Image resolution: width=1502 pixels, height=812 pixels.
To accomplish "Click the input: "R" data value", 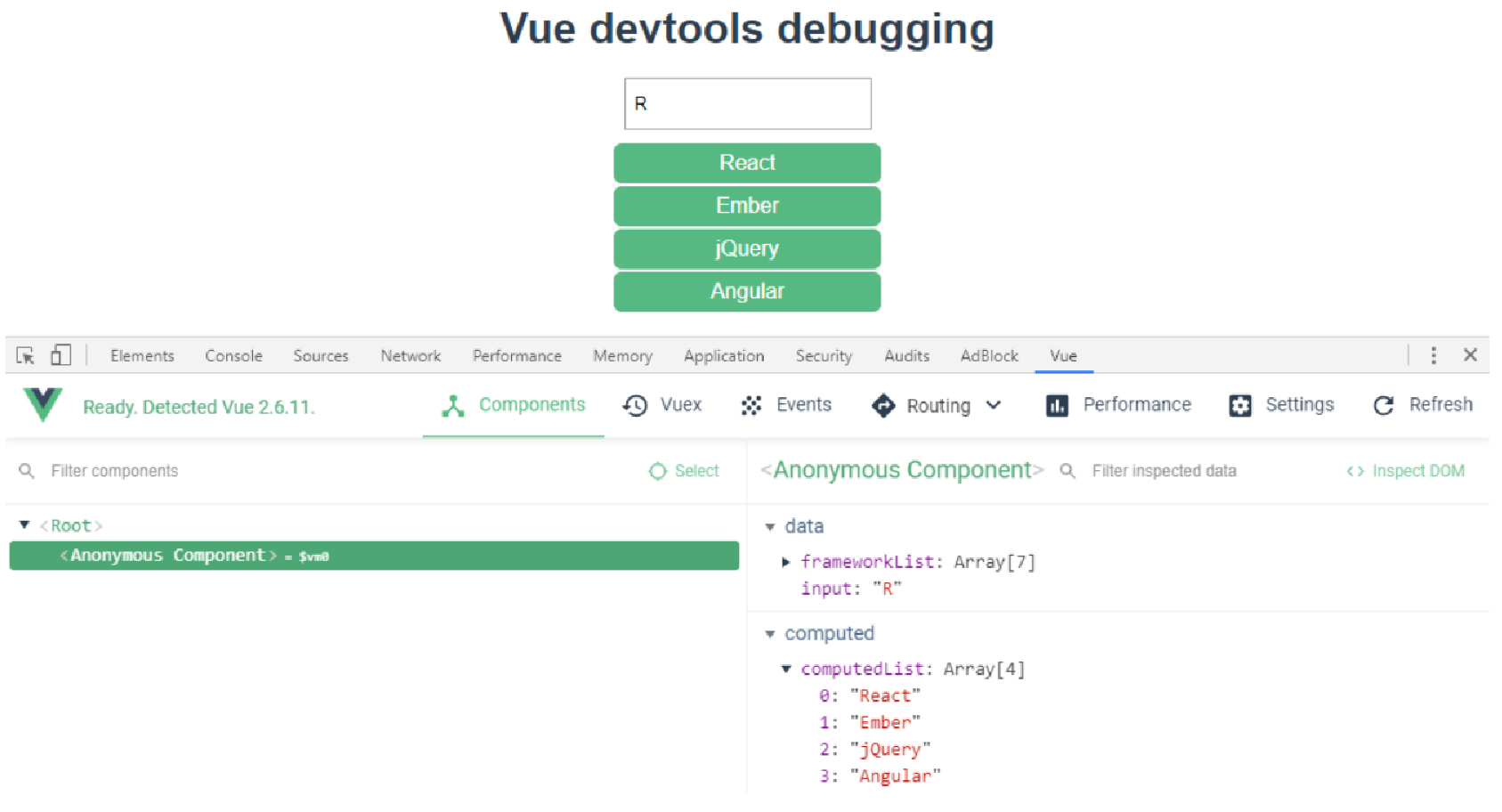I will tap(851, 589).
